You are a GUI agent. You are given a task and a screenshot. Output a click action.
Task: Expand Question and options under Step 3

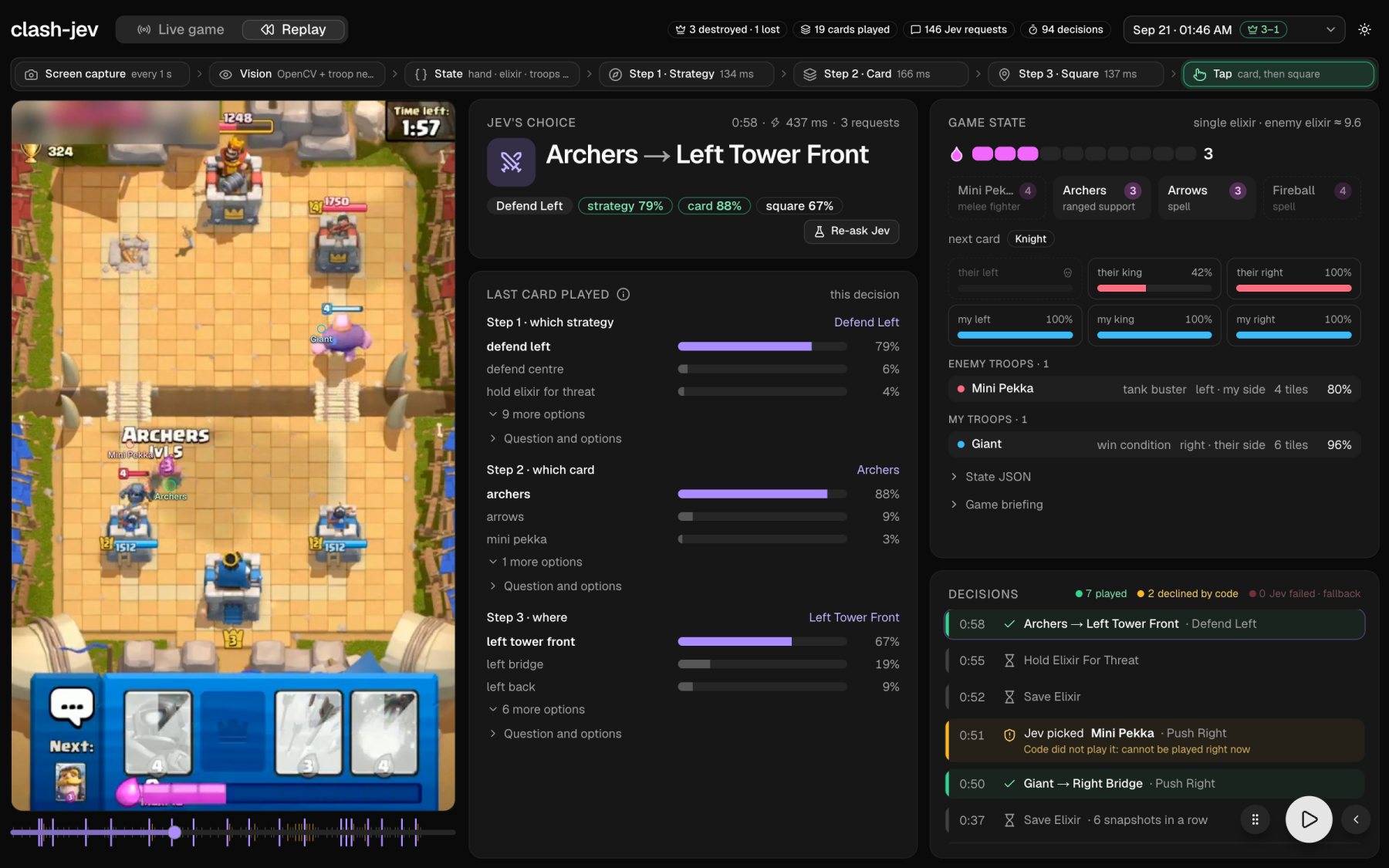tap(555, 734)
